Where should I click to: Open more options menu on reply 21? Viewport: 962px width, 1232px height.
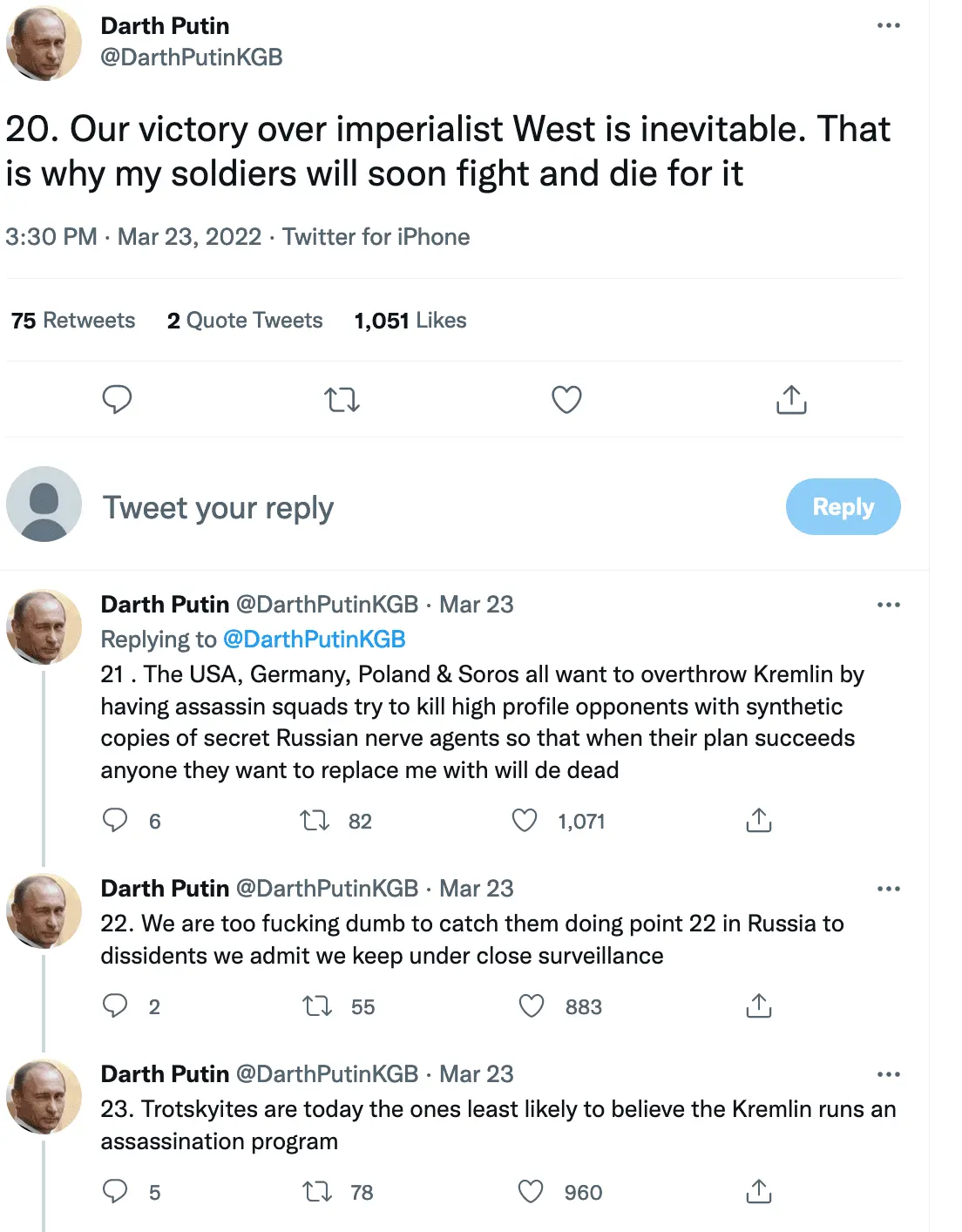(x=888, y=605)
